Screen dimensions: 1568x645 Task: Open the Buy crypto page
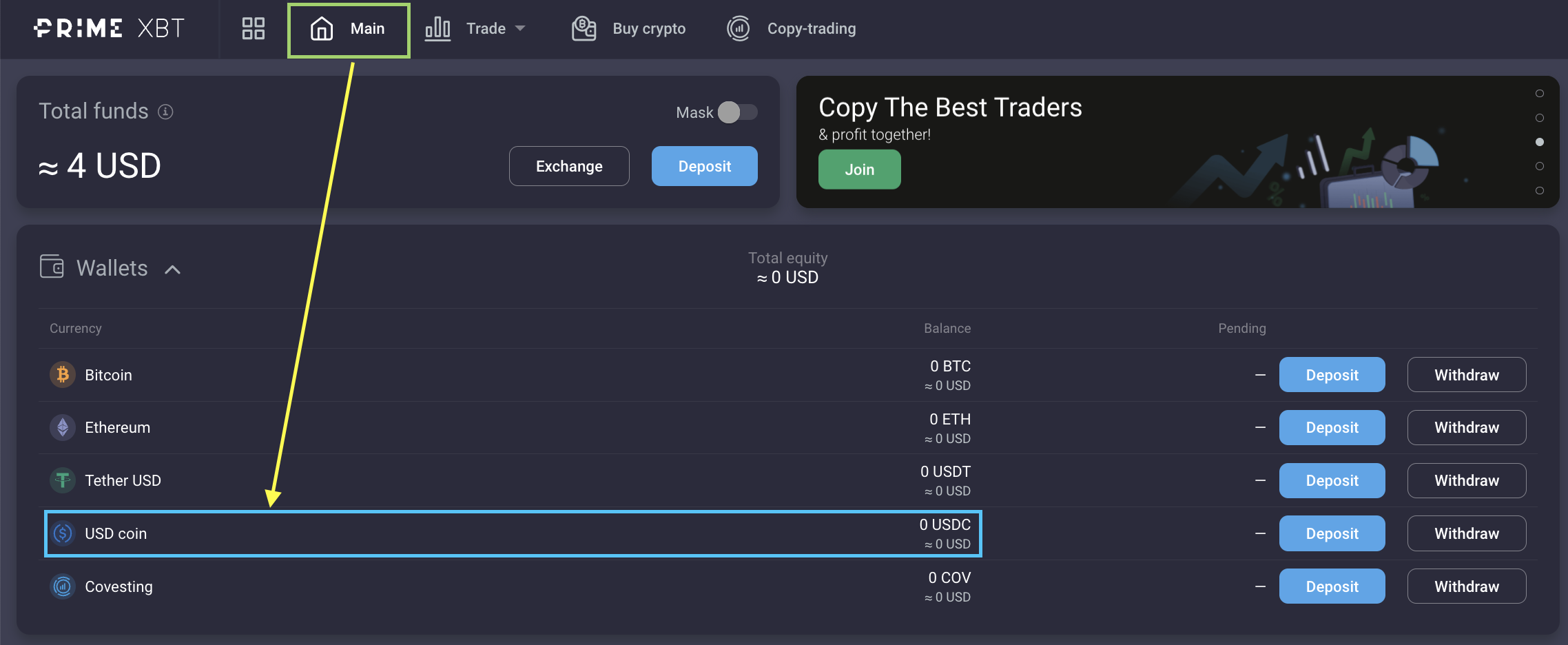coord(629,29)
